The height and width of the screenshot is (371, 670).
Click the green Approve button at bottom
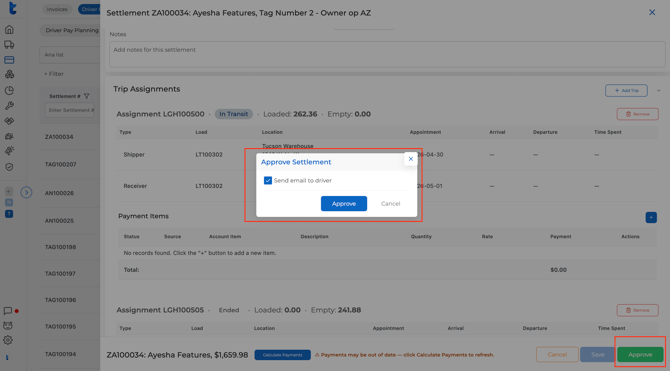tap(640, 354)
